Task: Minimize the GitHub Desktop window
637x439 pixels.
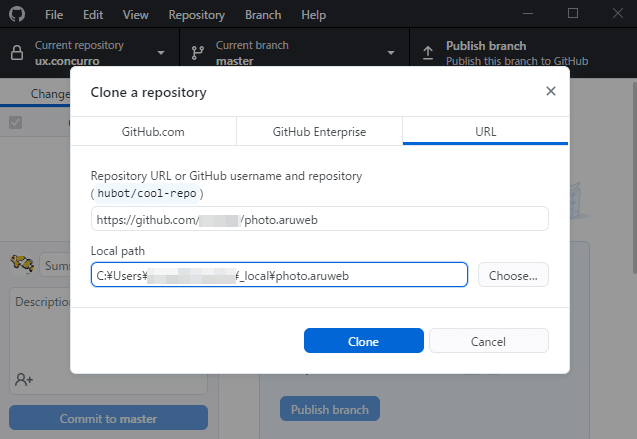Action: click(x=528, y=13)
